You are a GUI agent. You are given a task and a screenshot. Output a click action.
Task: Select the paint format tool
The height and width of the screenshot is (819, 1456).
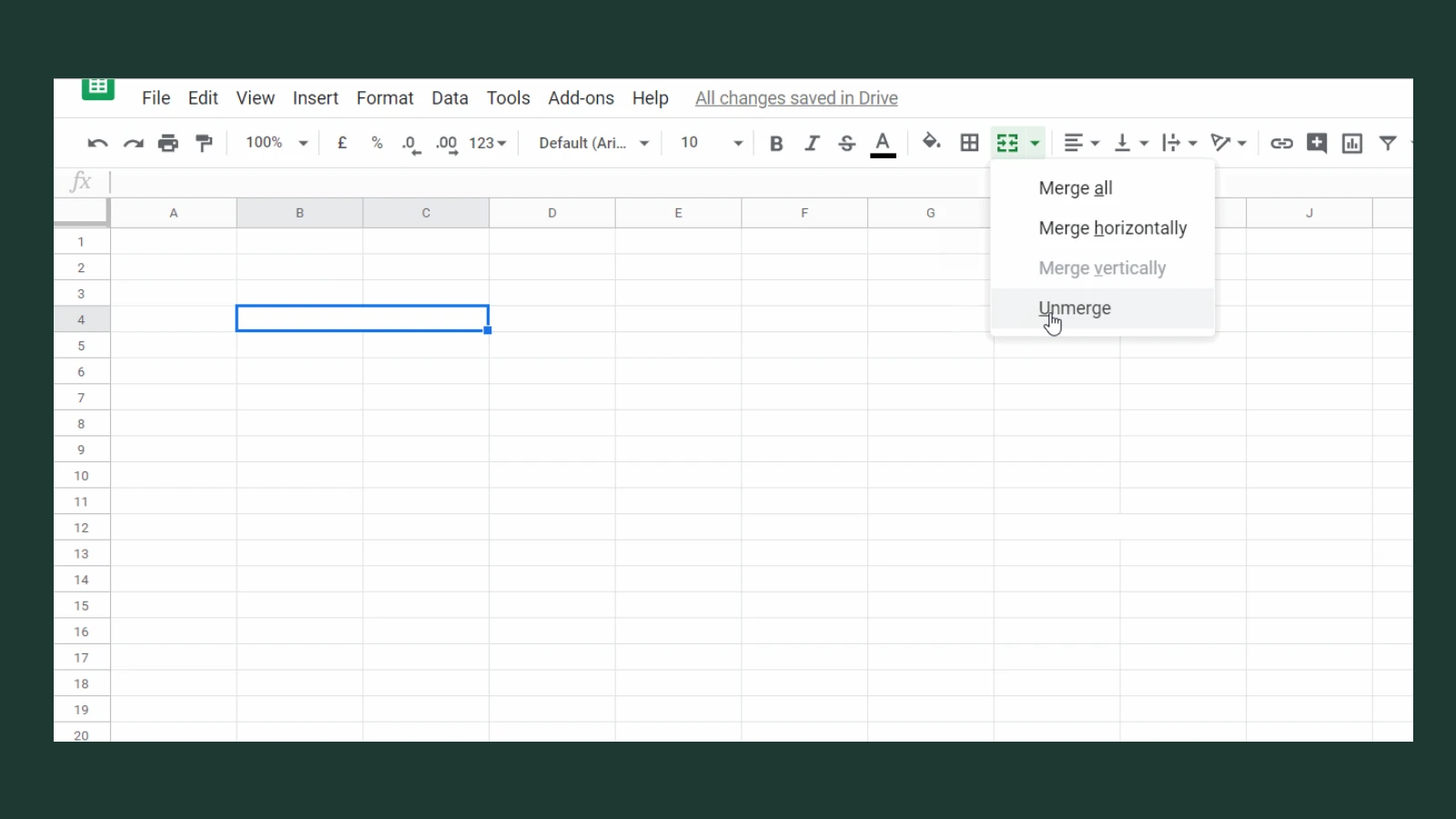coord(203,143)
